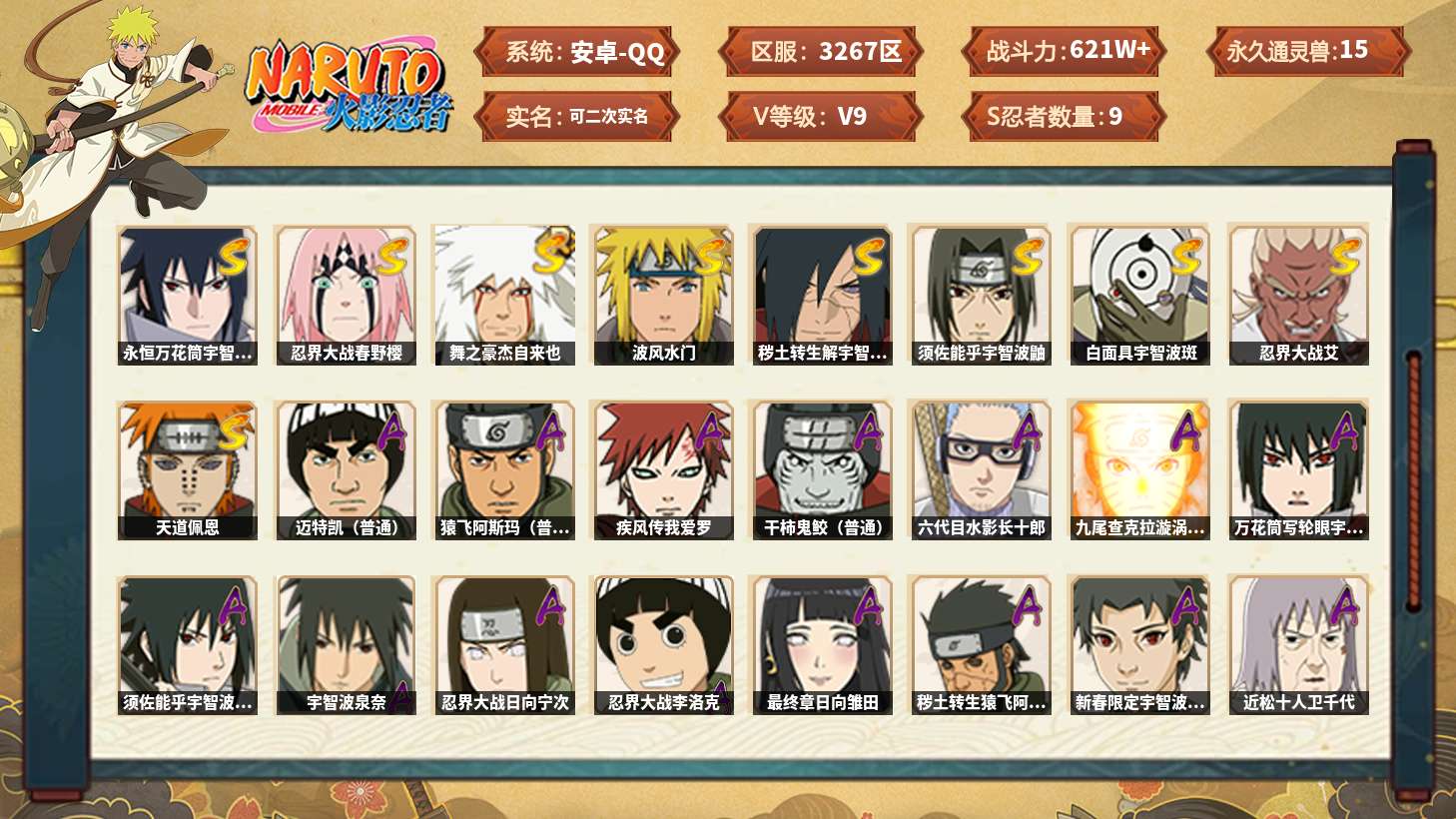Select the 忍界大战艾 portrait

(x=1298, y=295)
